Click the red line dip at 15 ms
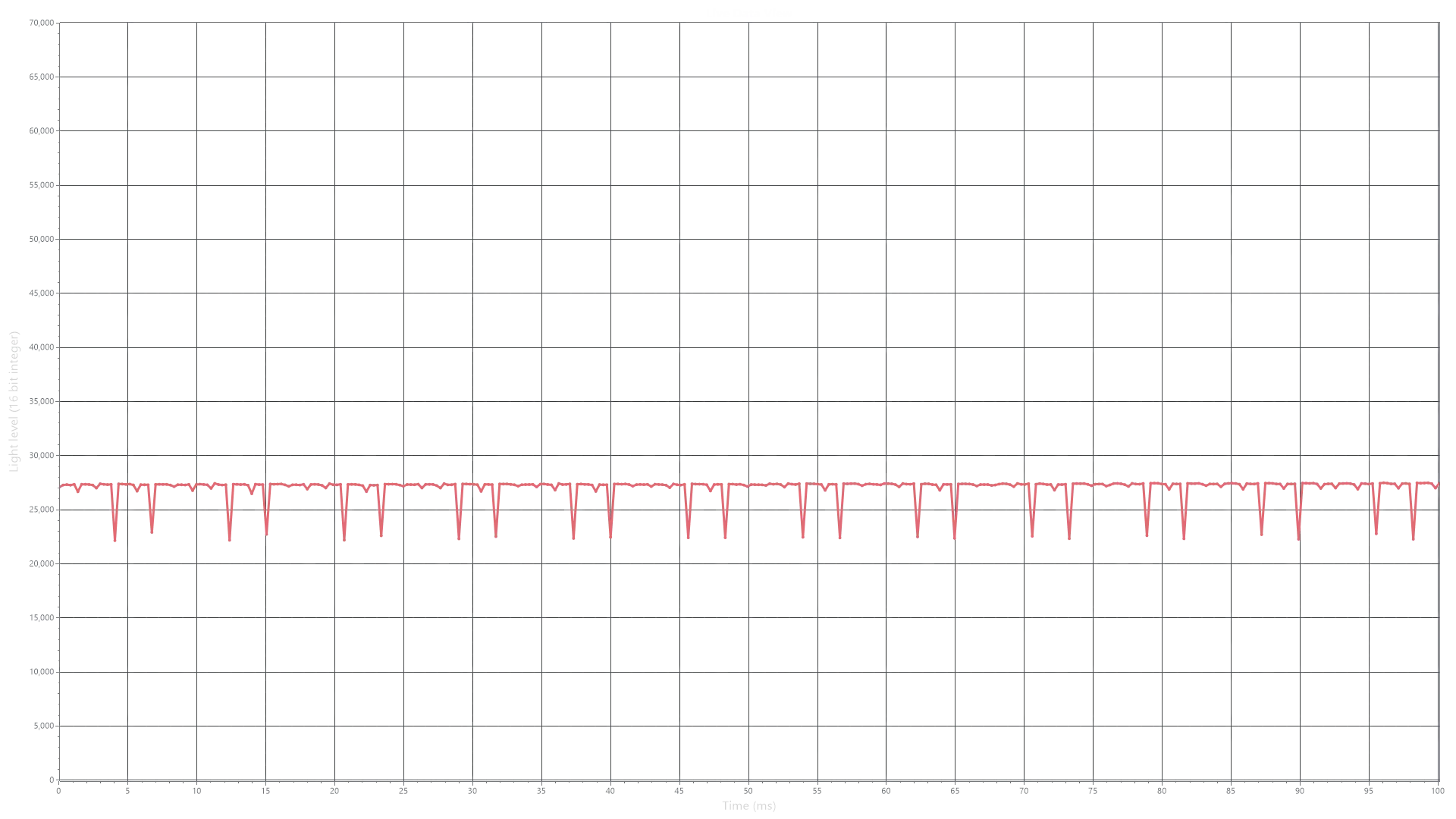This screenshot has width=1456, height=819. [x=266, y=534]
